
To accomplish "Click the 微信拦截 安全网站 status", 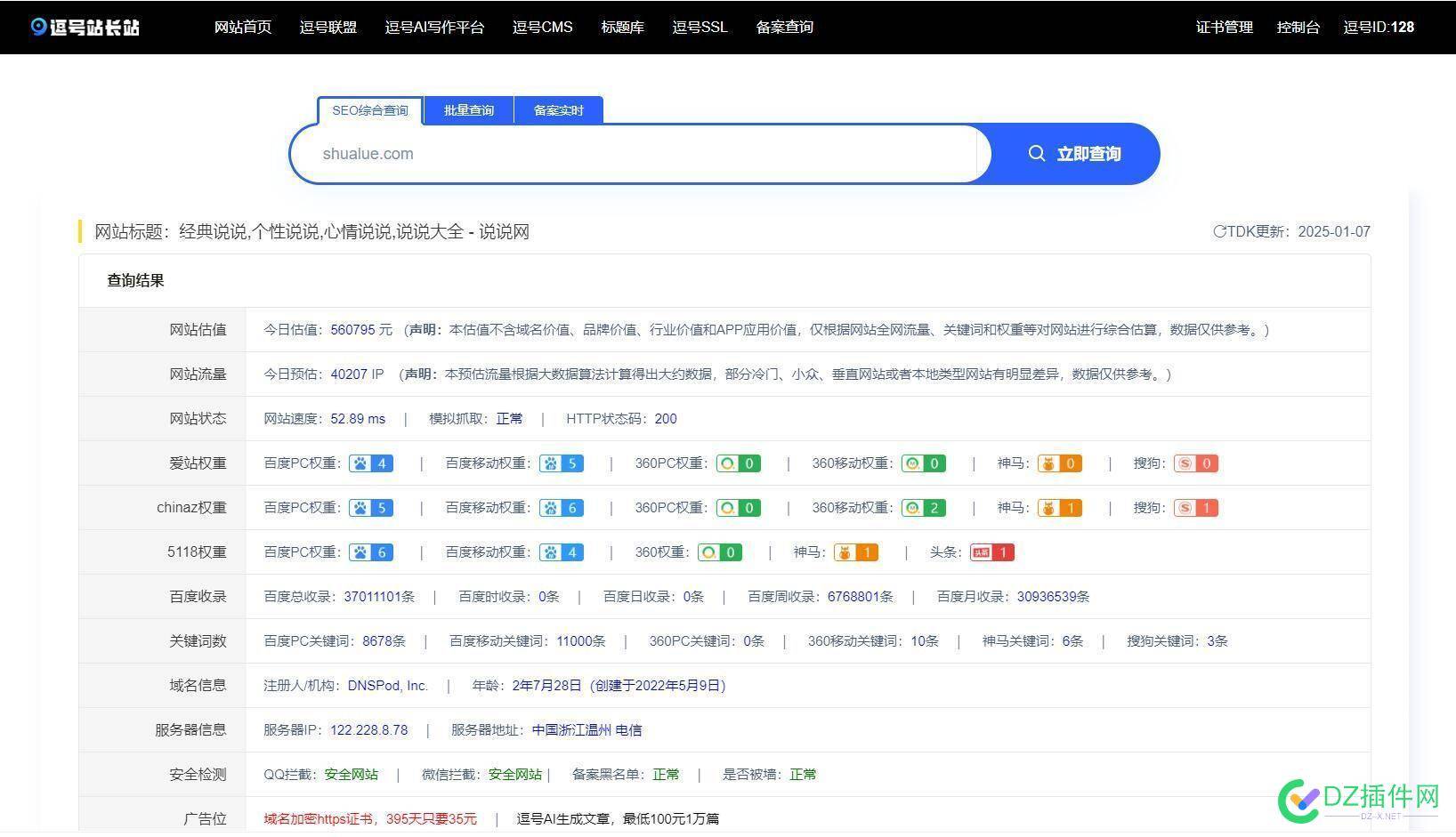I will (x=514, y=775).
